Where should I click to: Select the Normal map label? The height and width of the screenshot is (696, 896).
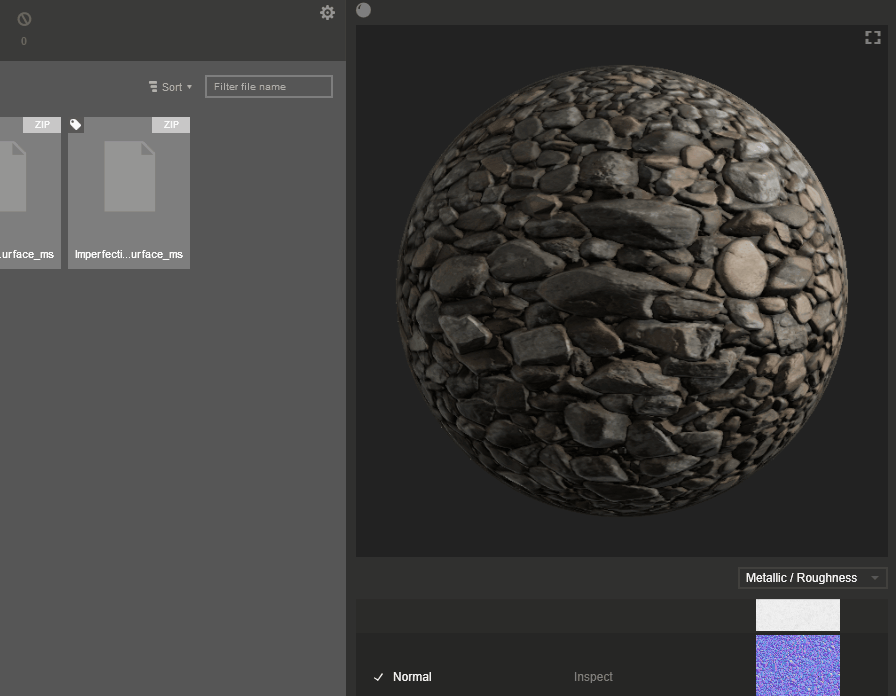pos(412,677)
